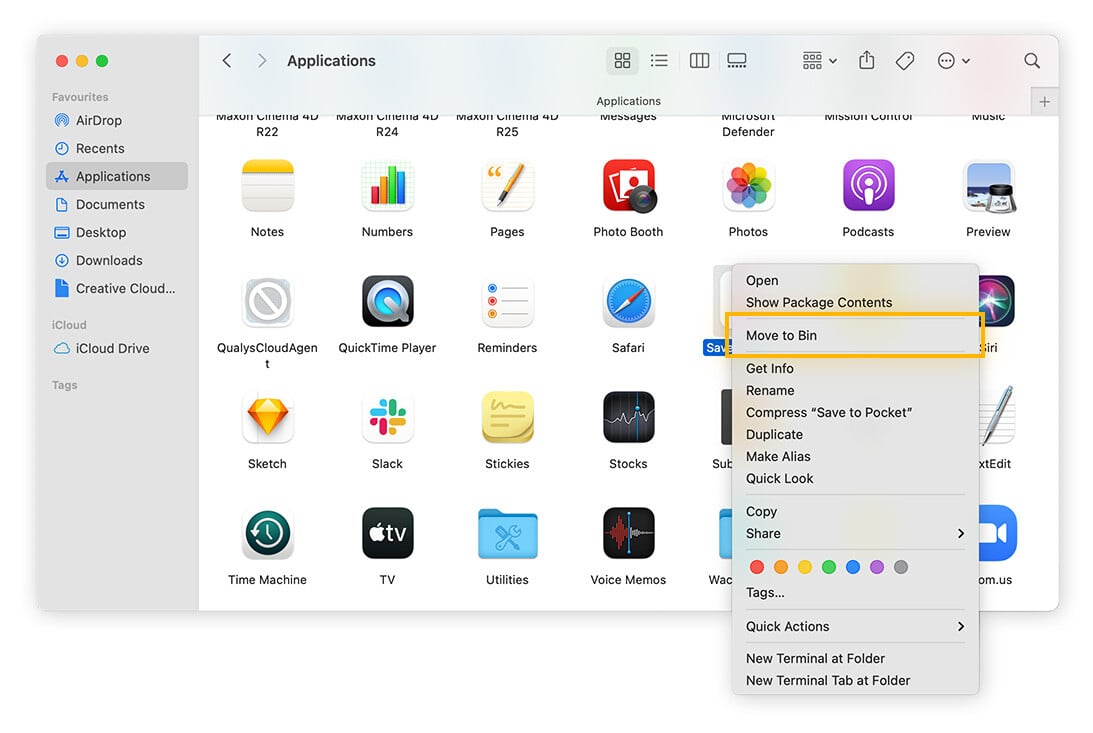Choose Move to Bin from the menu

coord(855,335)
